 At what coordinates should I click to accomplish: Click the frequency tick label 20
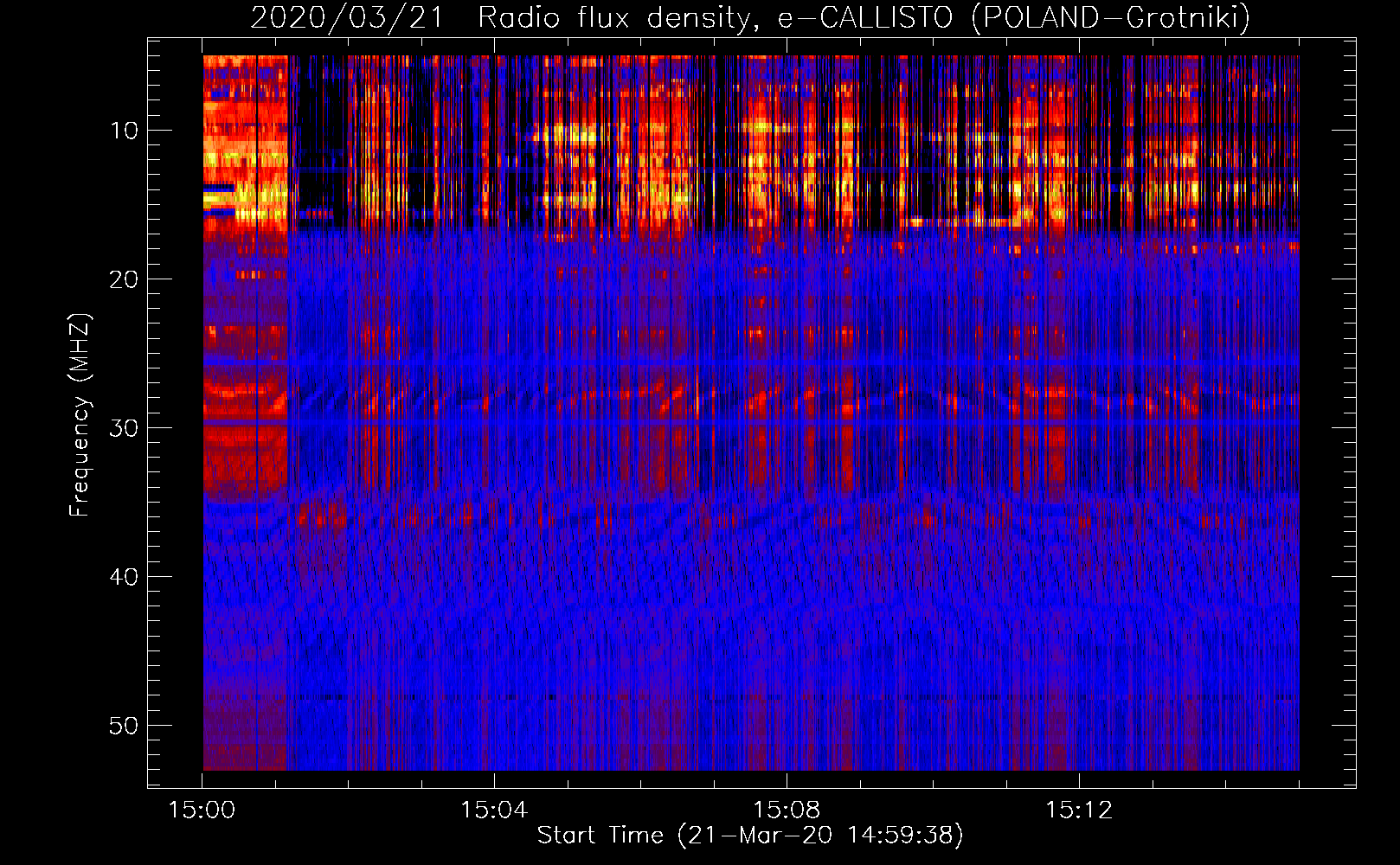pos(125,279)
